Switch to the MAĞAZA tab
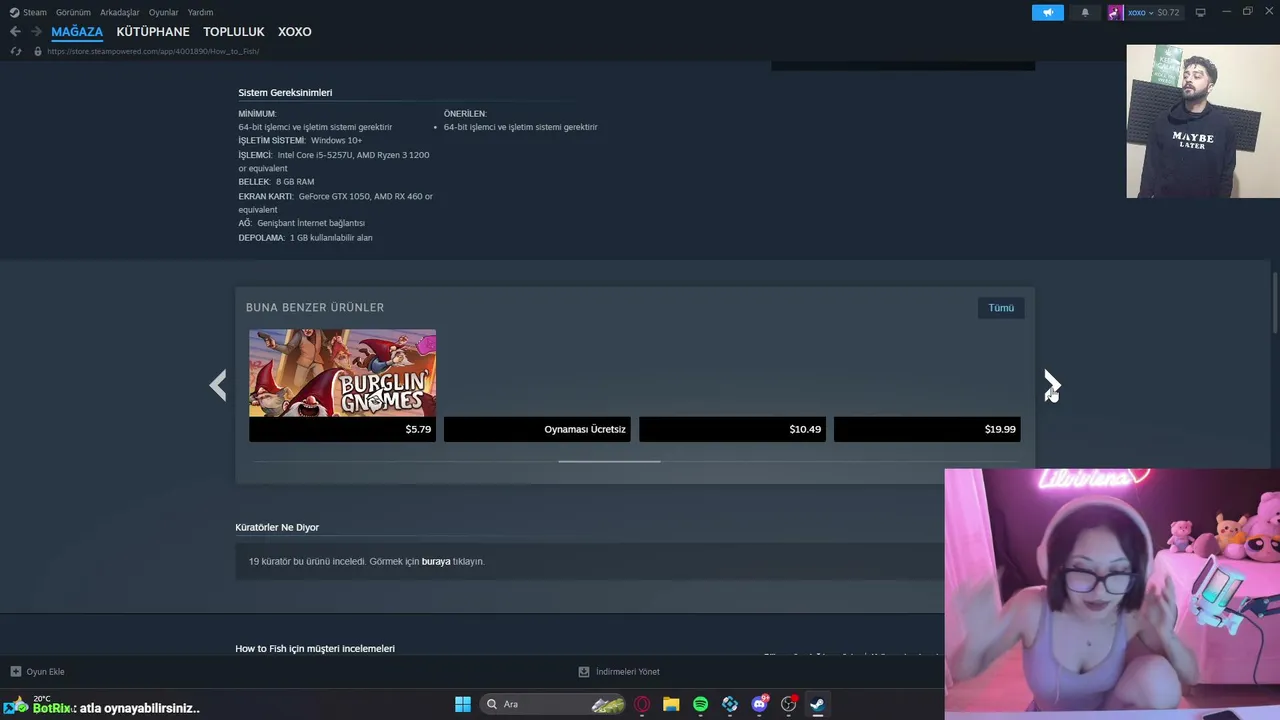1280x720 pixels. click(77, 32)
